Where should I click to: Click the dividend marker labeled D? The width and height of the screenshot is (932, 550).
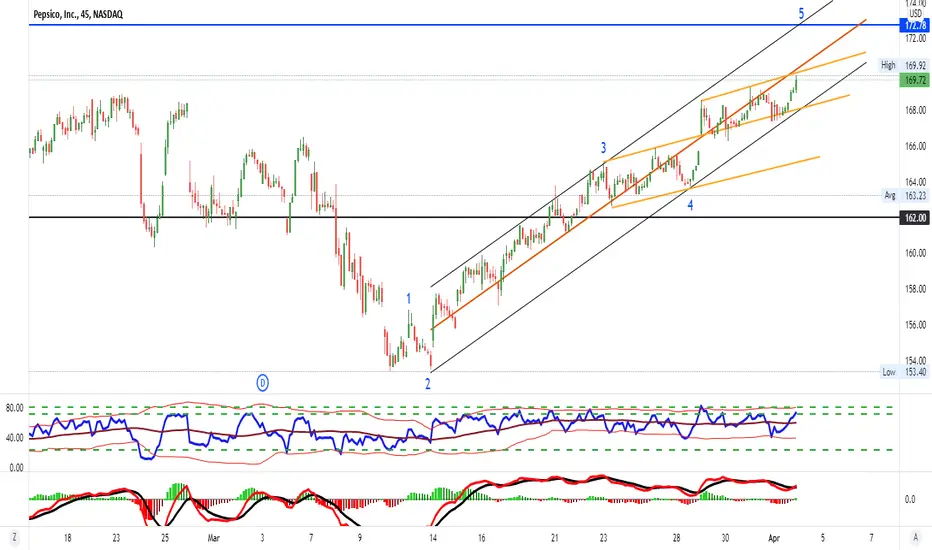(263, 383)
